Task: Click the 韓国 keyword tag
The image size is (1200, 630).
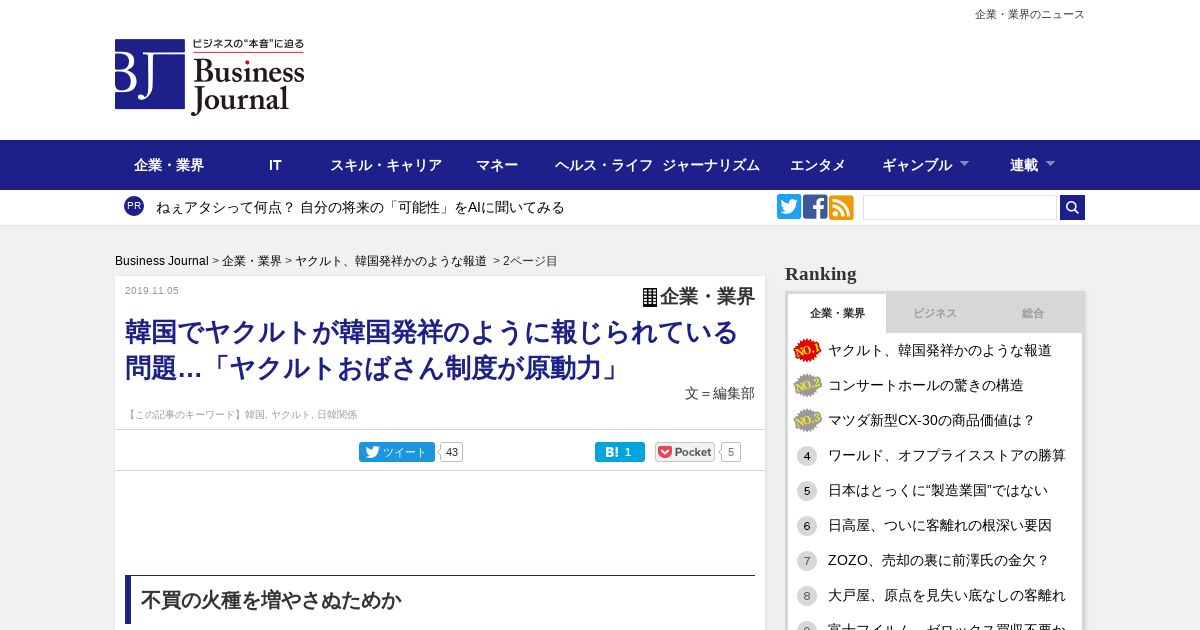Action: pyautogui.click(x=255, y=414)
